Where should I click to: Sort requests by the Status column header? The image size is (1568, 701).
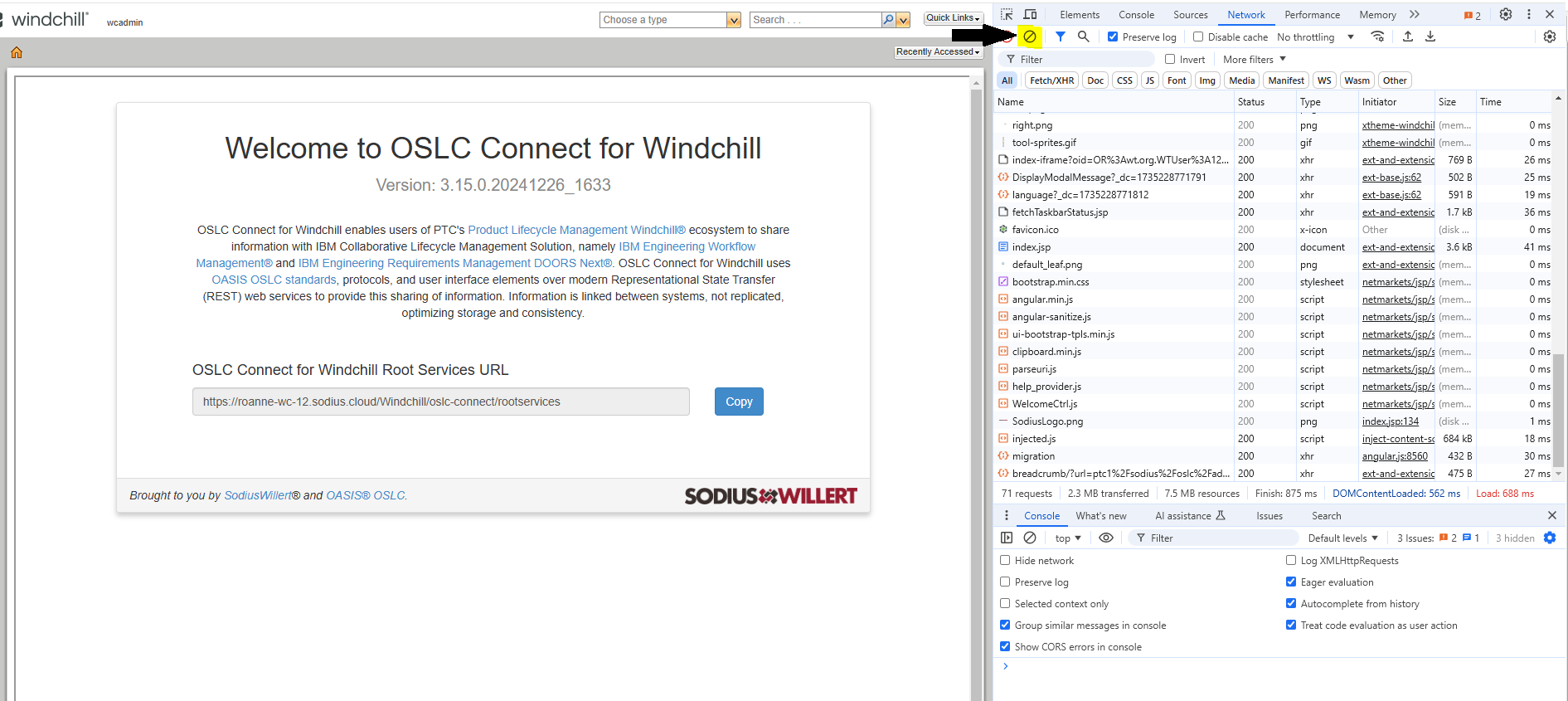pyautogui.click(x=1265, y=102)
